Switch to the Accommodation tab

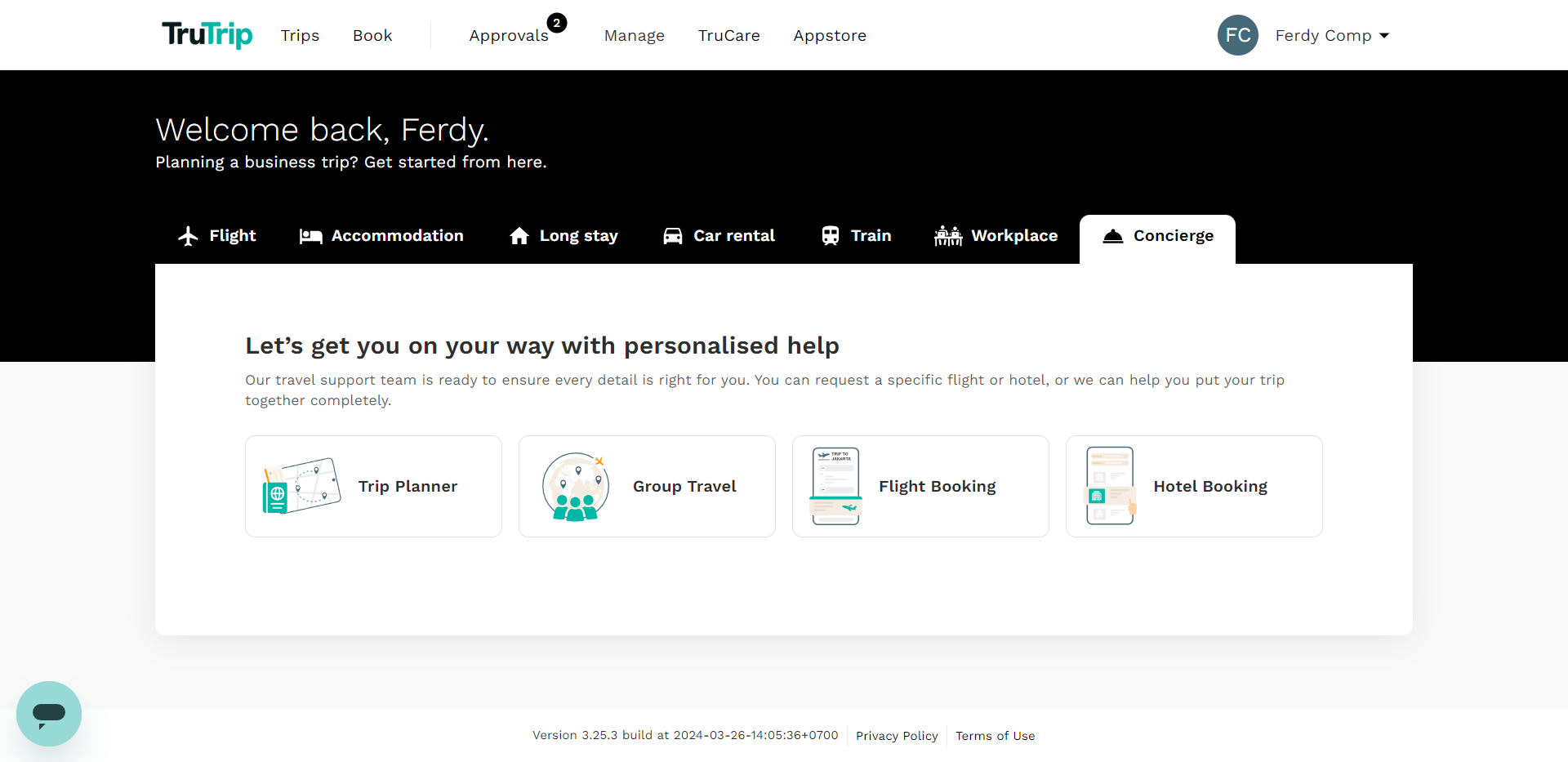pyautogui.click(x=381, y=236)
